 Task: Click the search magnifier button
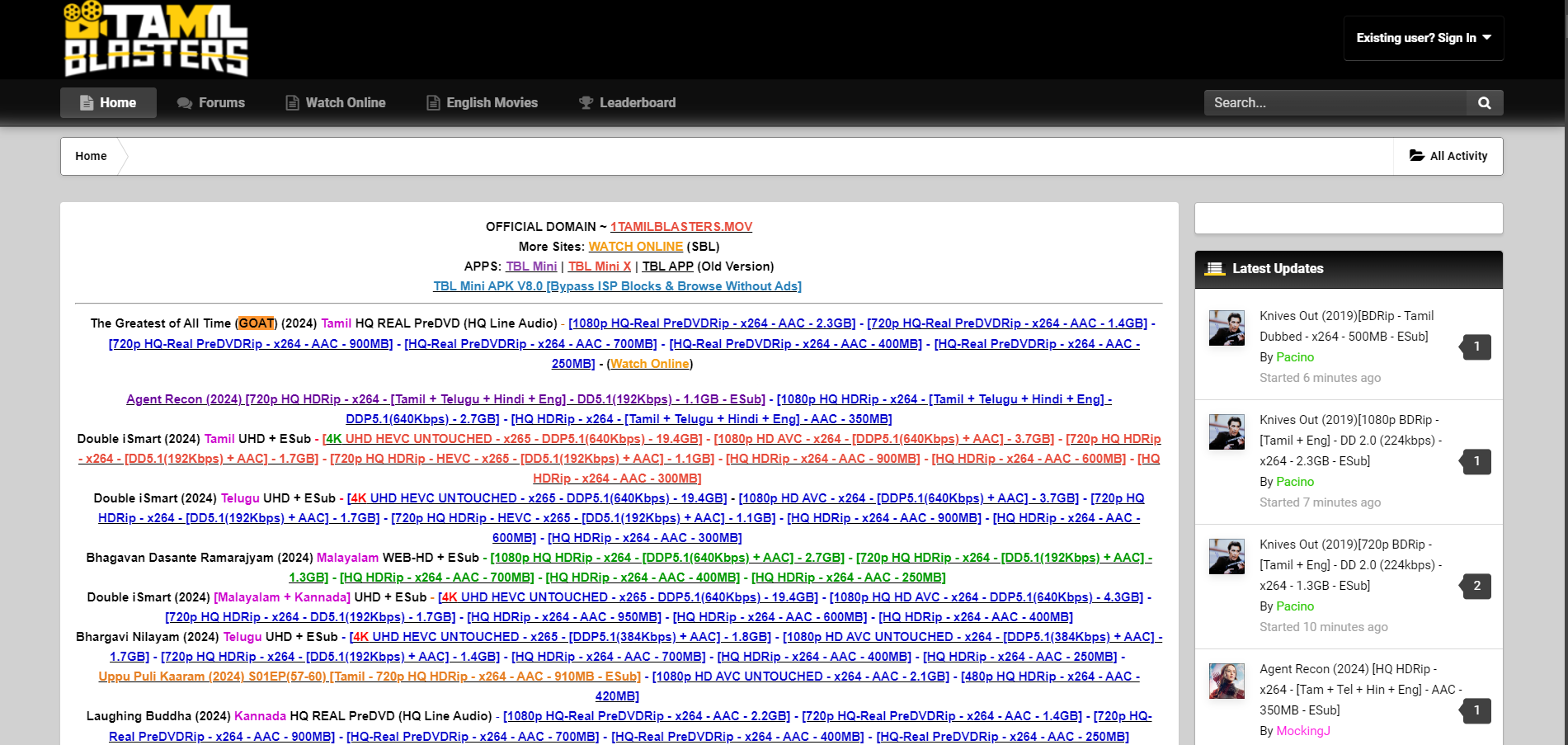1485,102
